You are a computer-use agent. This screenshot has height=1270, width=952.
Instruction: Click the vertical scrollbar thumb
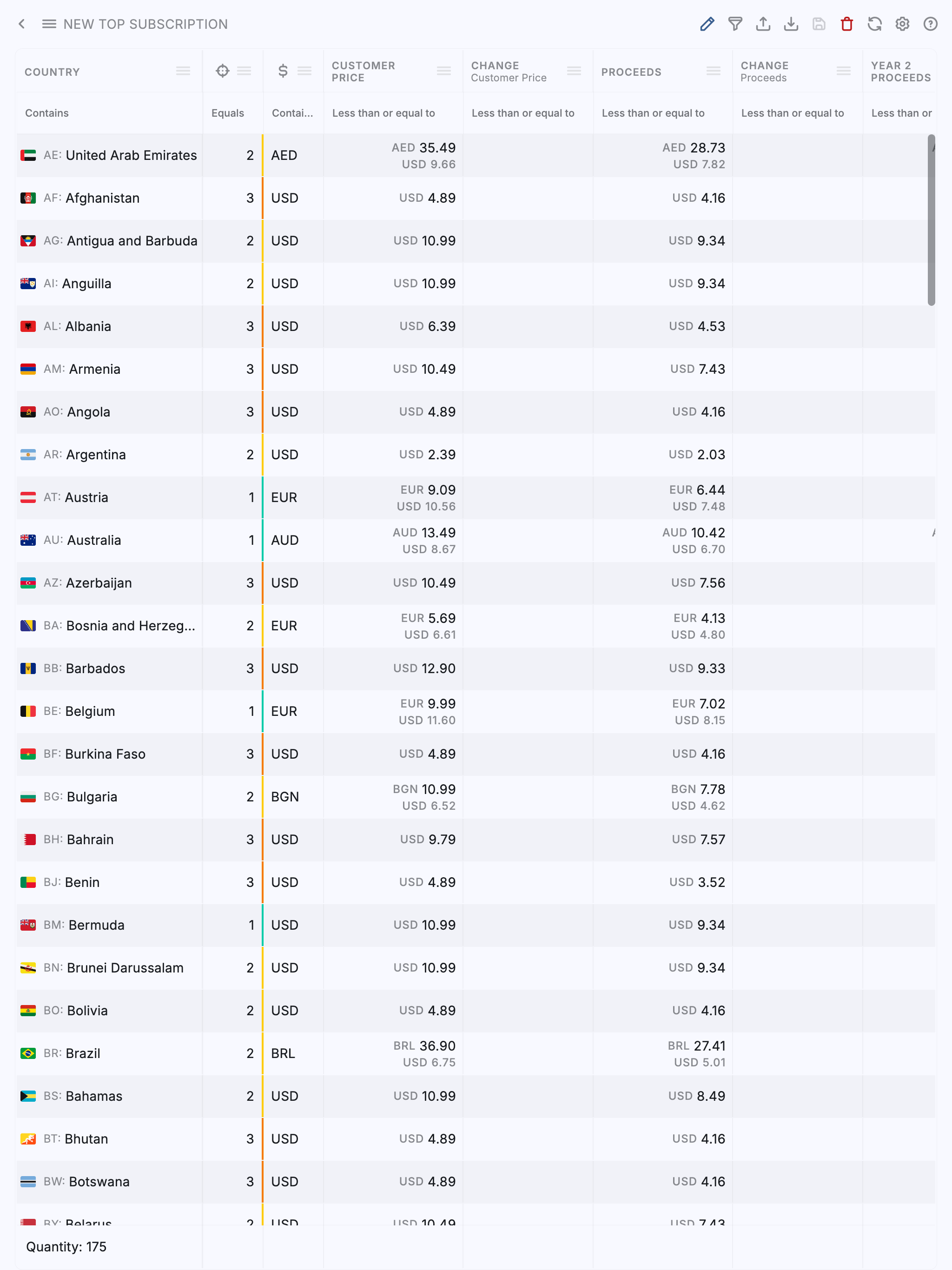point(931,220)
